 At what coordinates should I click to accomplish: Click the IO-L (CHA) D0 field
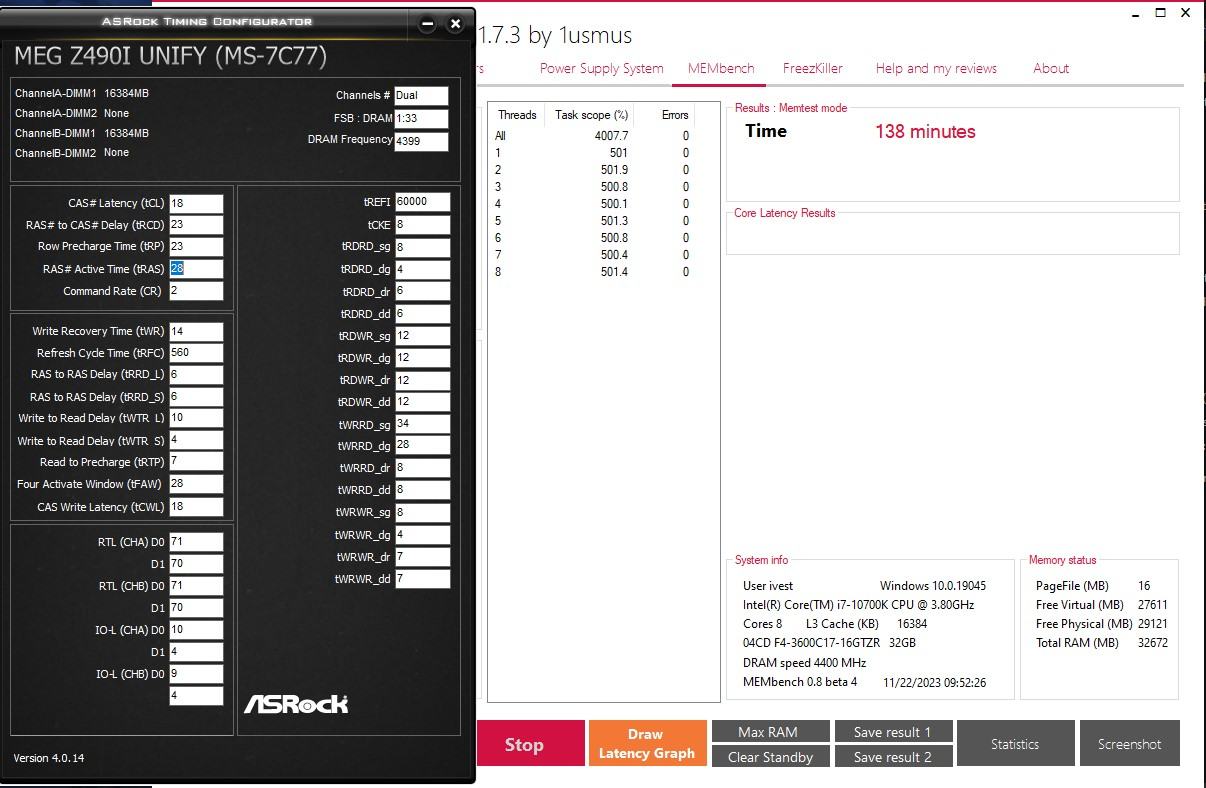click(196, 630)
